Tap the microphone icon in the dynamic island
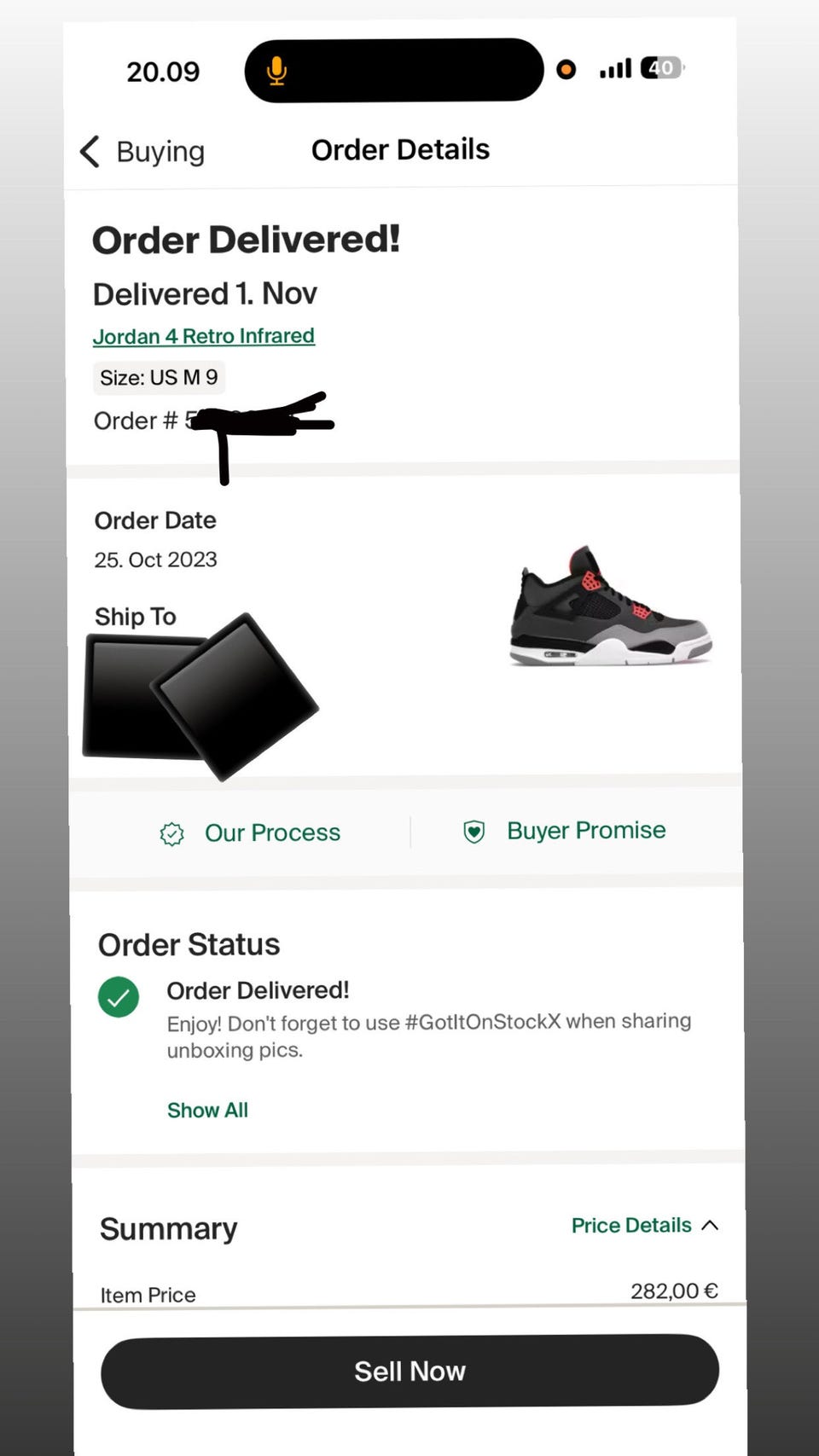Viewport: 819px width, 1456px height. [276, 71]
